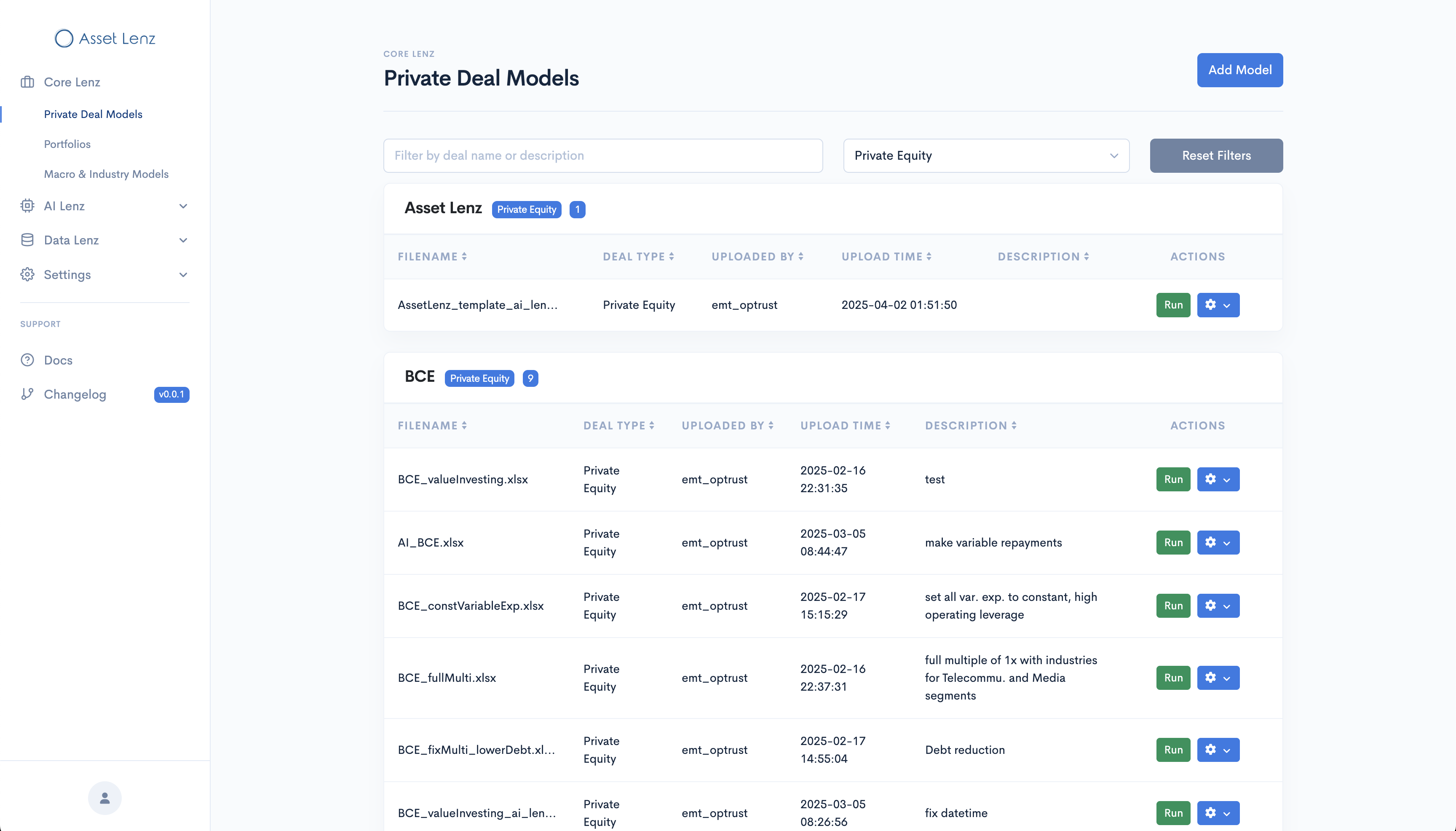This screenshot has height=831, width=1456.
Task: Expand the AI Lenz menu chevron
Action: [x=183, y=206]
